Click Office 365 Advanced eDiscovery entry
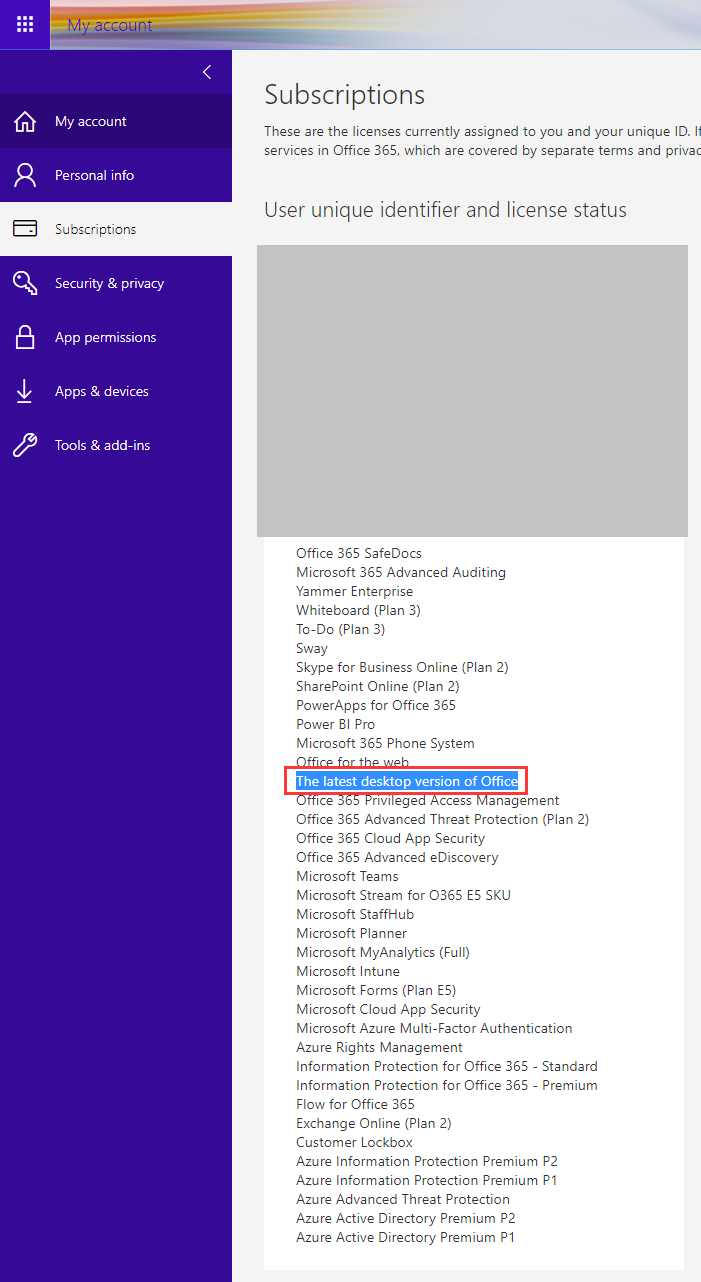The width and height of the screenshot is (701, 1282). tap(397, 857)
